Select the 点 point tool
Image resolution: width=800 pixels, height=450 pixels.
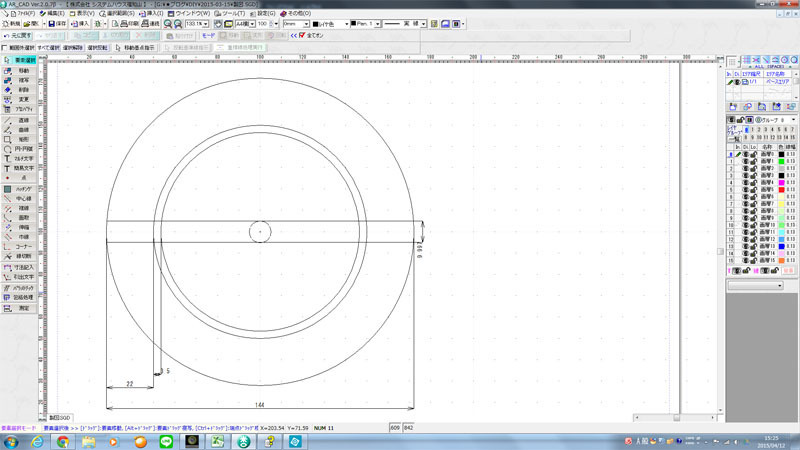pos(19,178)
